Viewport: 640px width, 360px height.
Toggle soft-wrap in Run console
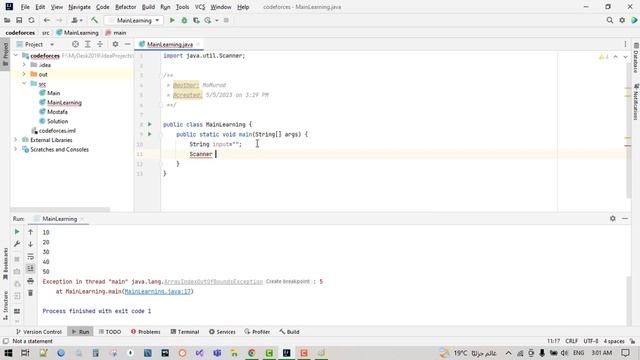31,256
